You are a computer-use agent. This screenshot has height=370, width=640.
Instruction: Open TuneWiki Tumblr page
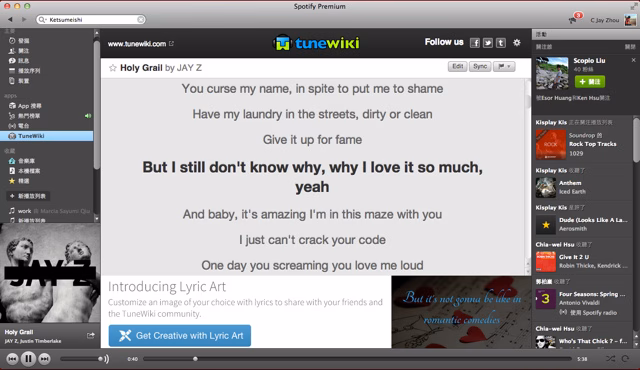tap(501, 43)
